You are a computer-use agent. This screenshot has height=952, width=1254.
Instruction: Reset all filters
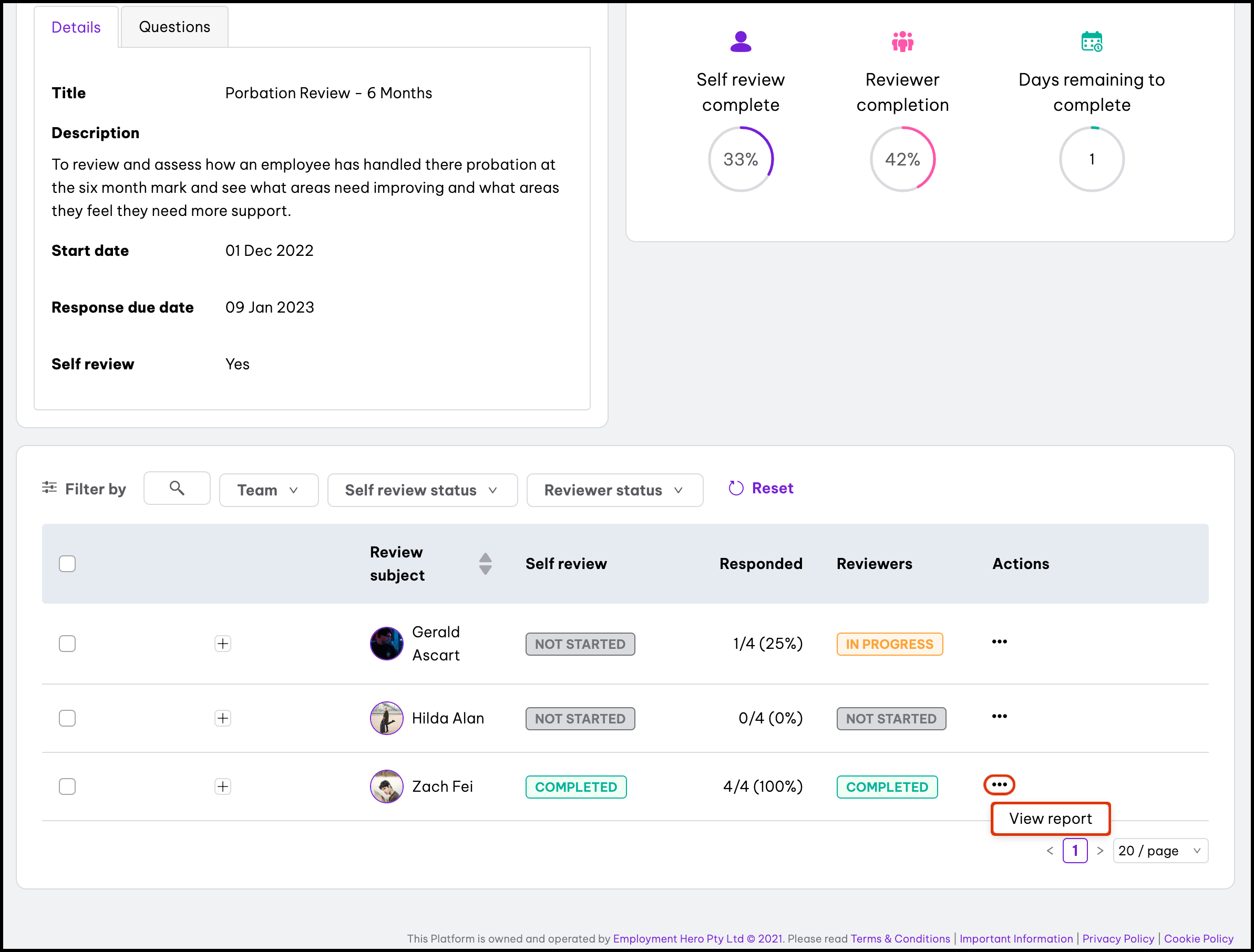pos(761,489)
